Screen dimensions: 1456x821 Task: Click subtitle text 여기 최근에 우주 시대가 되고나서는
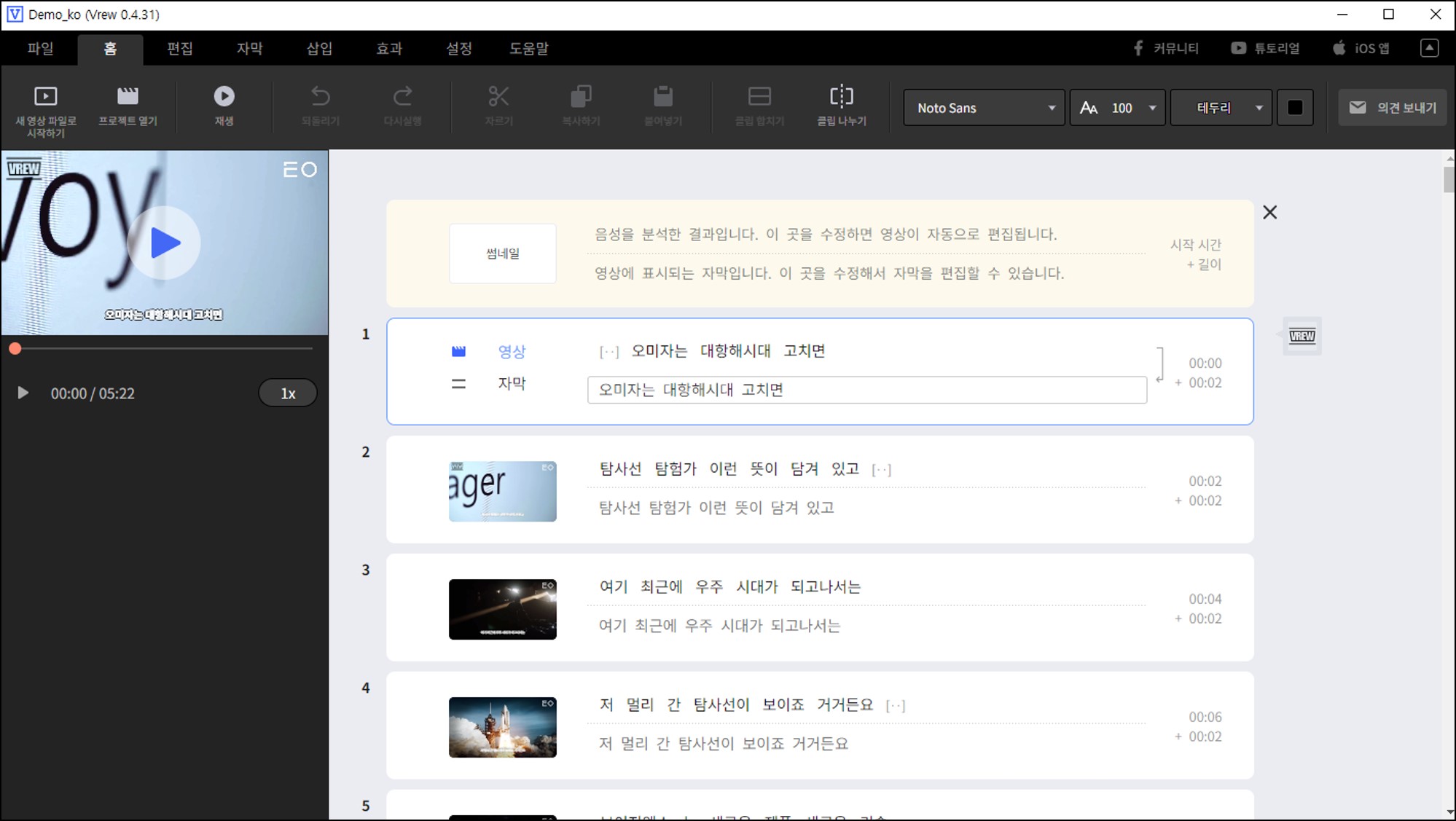tap(719, 626)
